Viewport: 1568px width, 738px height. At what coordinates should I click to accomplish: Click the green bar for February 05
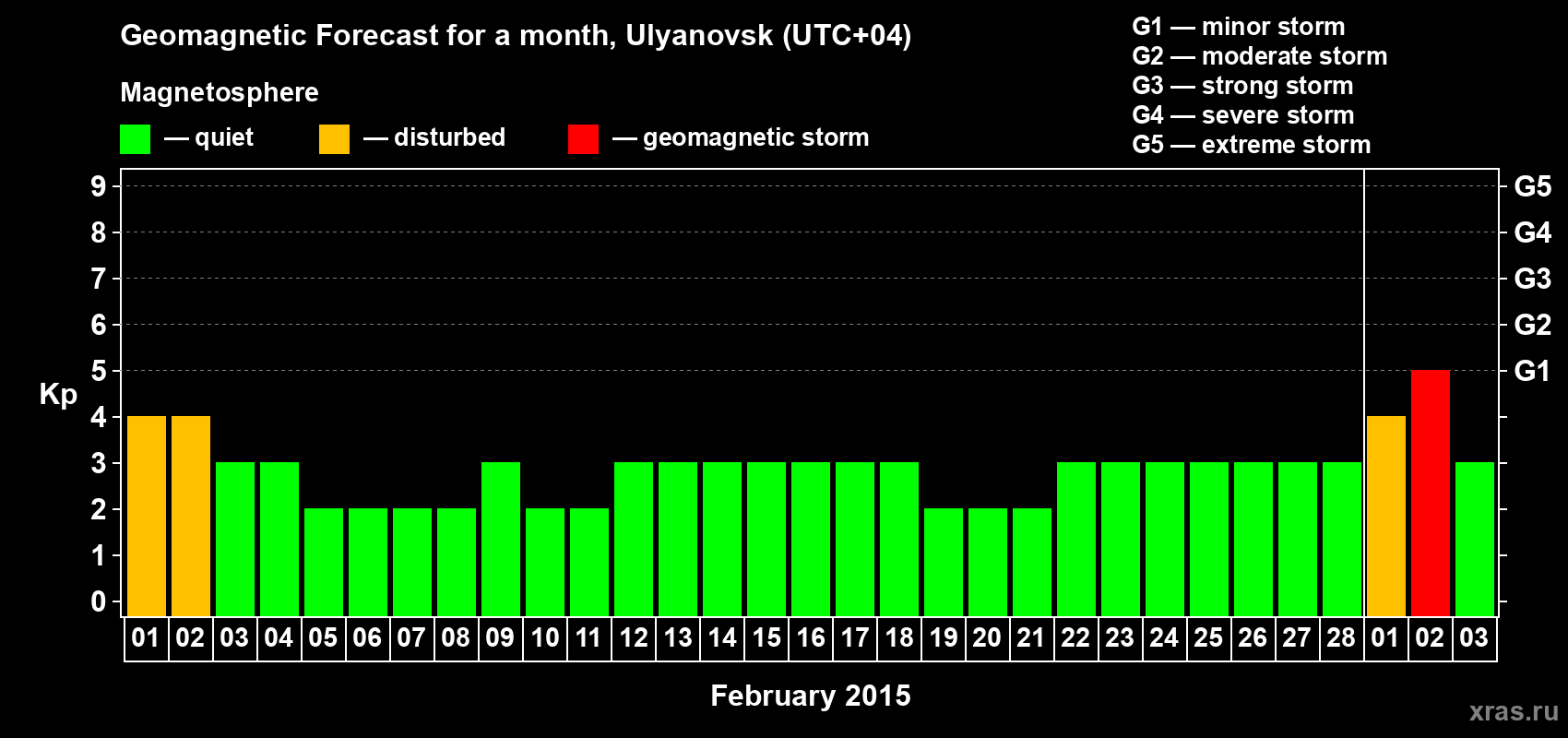coord(324,563)
